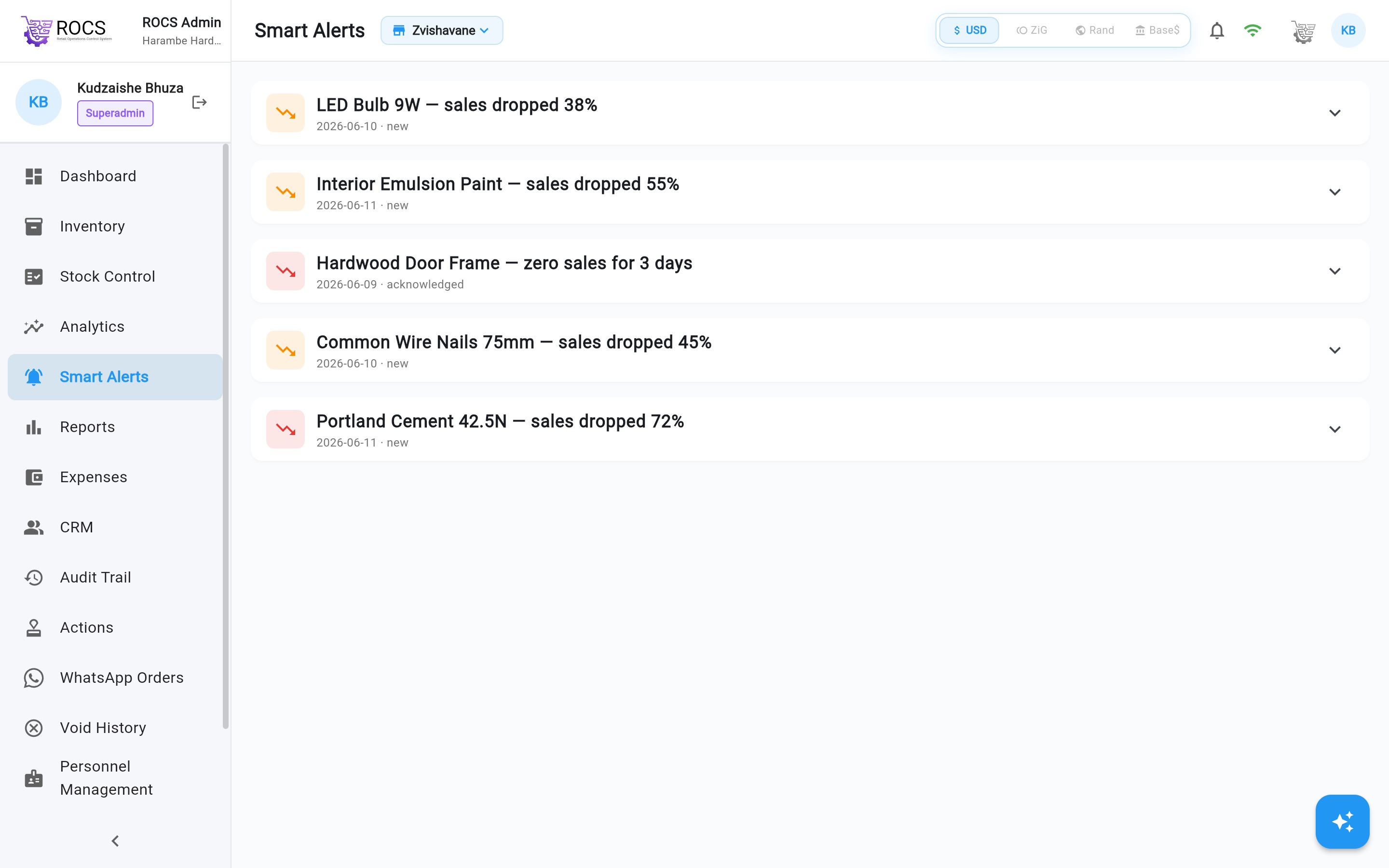Expand the LED Bulb 9W alert
Screen dimensions: 1389x868
(1335, 113)
